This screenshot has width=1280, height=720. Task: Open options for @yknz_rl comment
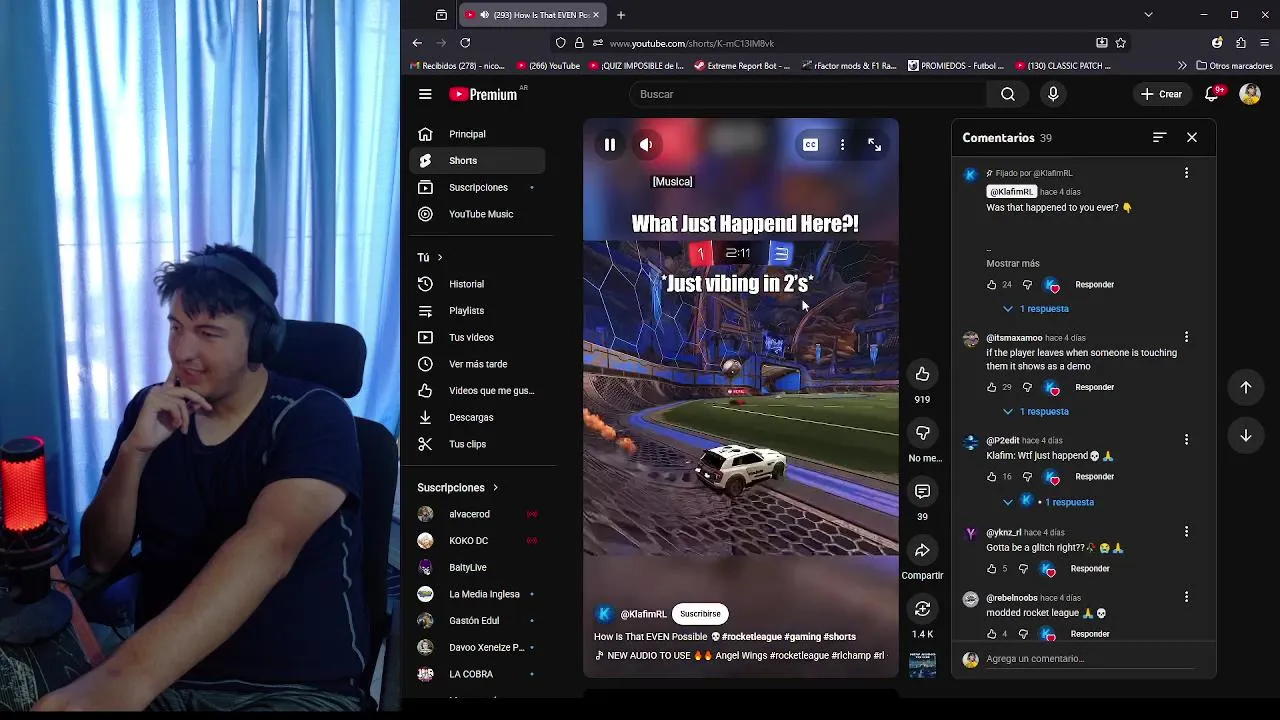click(1186, 532)
